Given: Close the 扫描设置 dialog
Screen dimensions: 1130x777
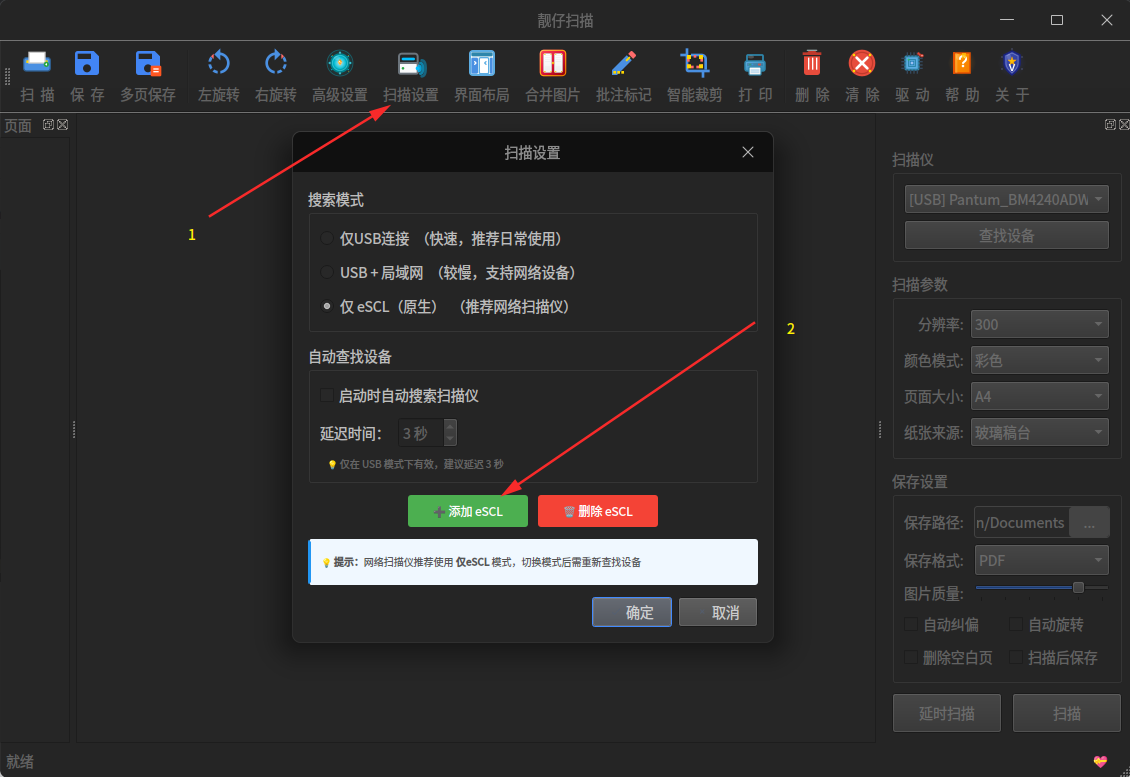Looking at the screenshot, I should (748, 152).
